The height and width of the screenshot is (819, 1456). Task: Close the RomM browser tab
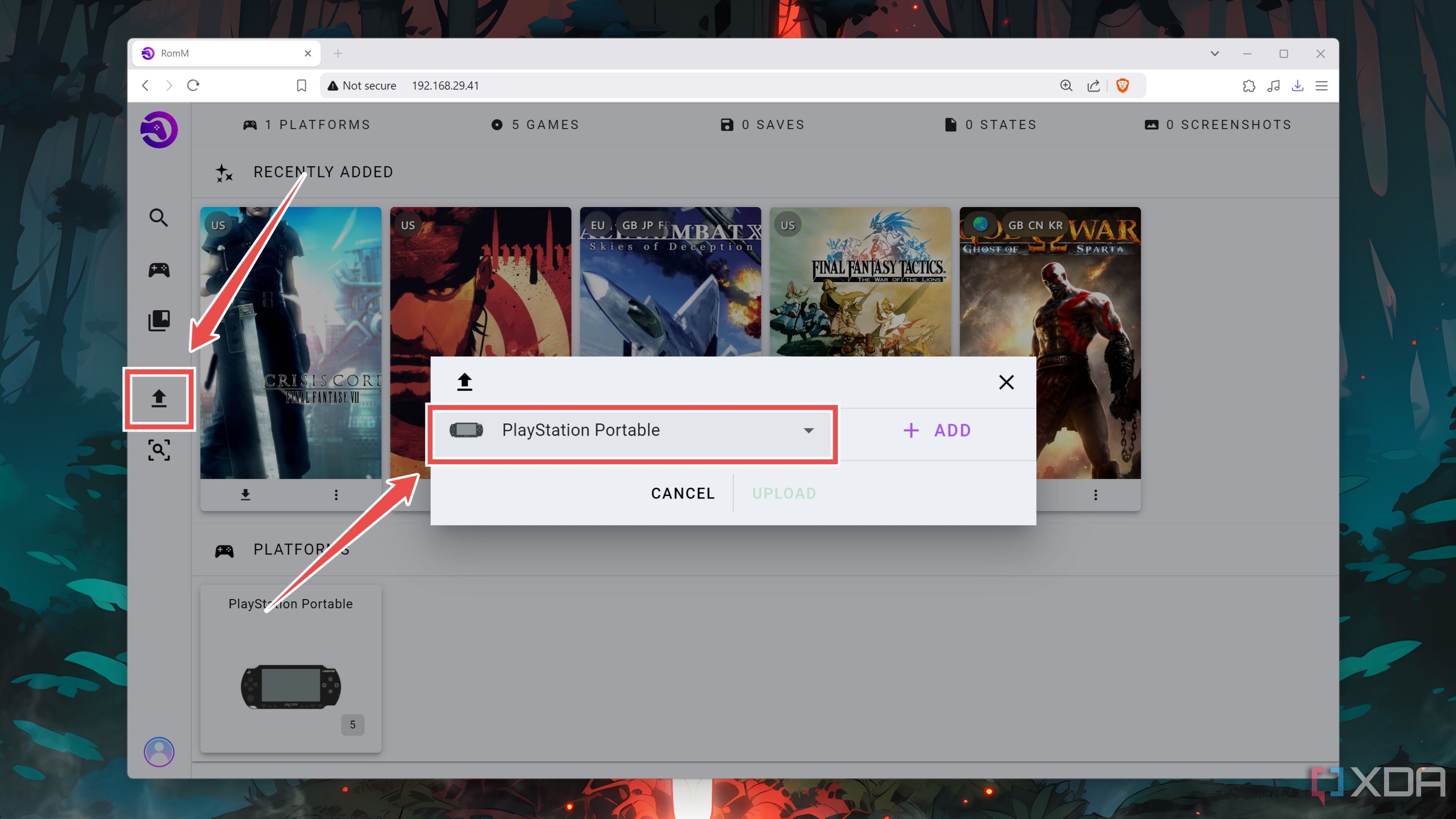click(x=308, y=53)
